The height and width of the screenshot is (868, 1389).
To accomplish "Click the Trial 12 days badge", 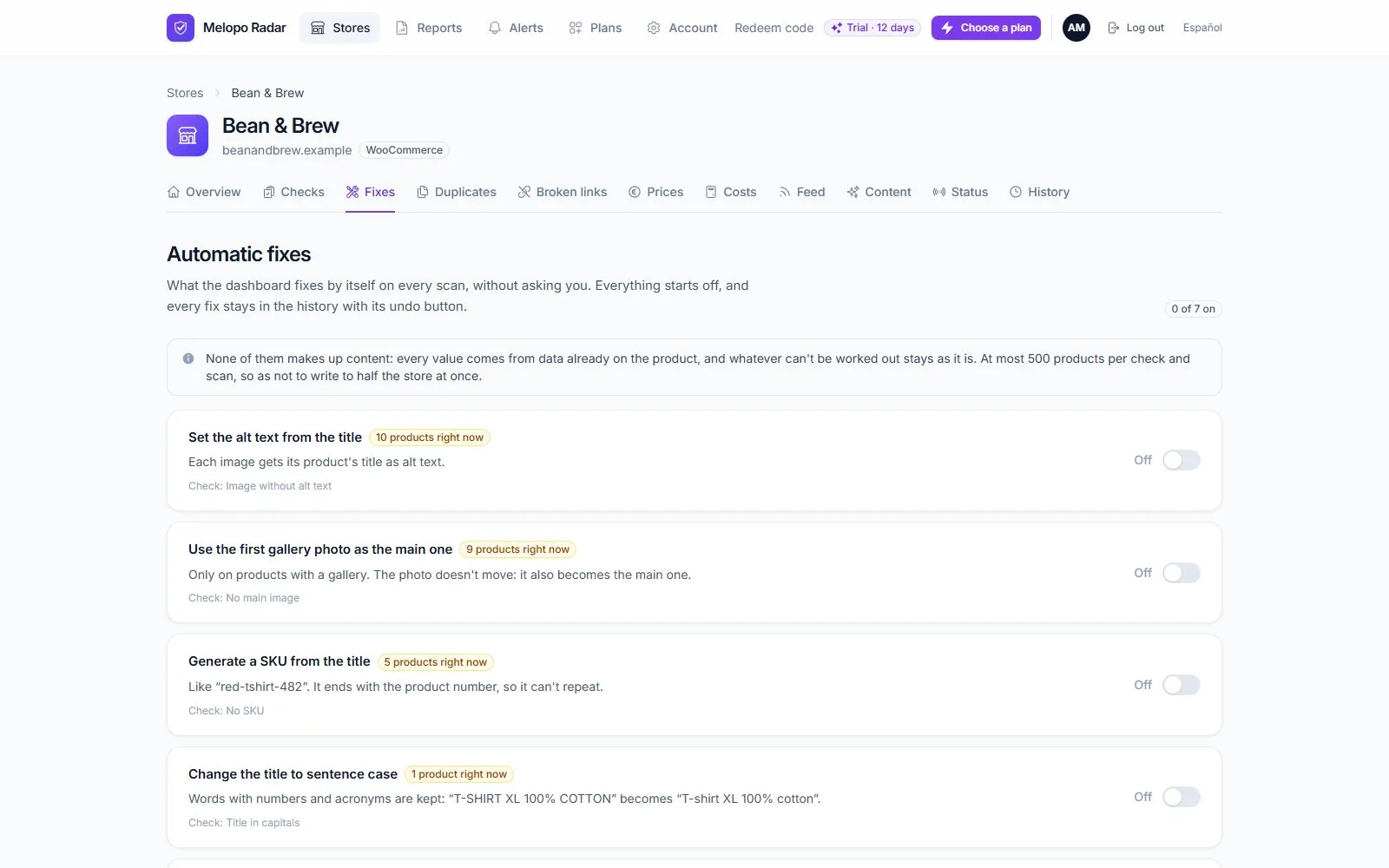I will coord(872,28).
